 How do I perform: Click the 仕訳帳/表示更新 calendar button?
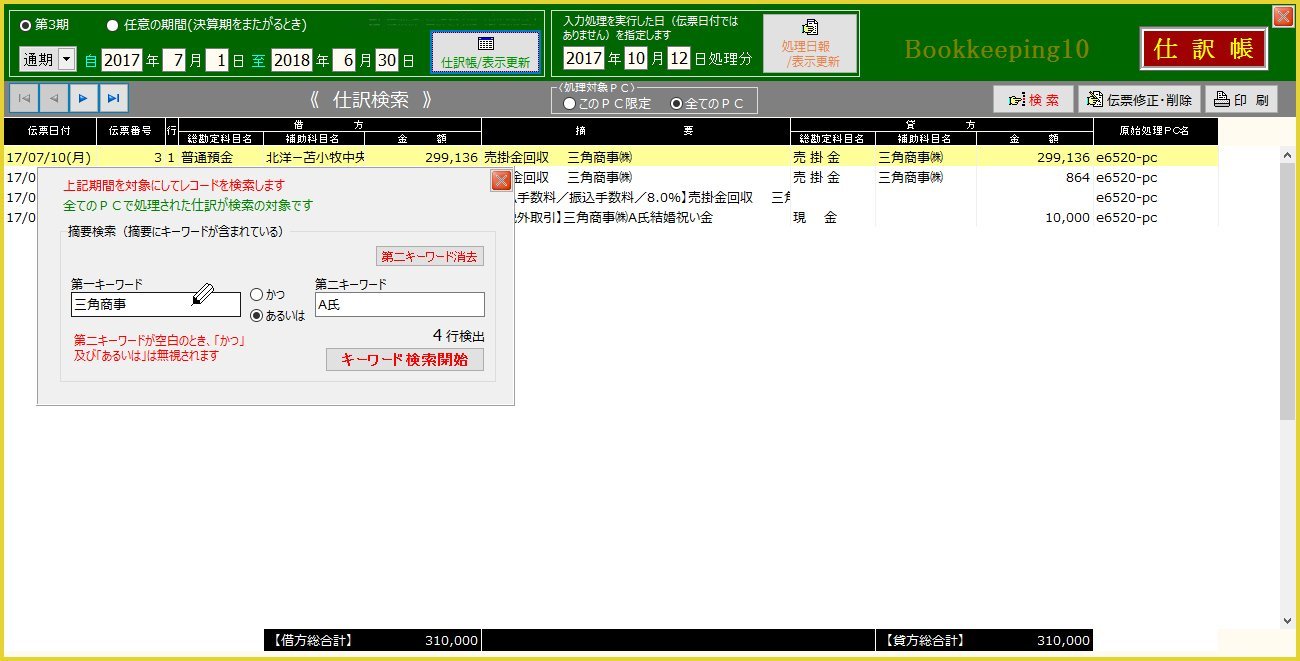[x=486, y=52]
